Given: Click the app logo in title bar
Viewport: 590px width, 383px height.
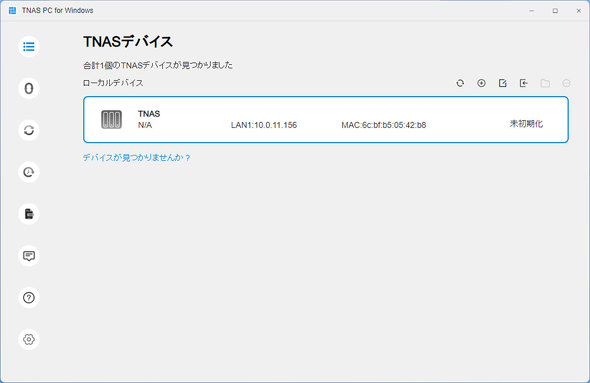Looking at the screenshot, I should click(x=12, y=11).
